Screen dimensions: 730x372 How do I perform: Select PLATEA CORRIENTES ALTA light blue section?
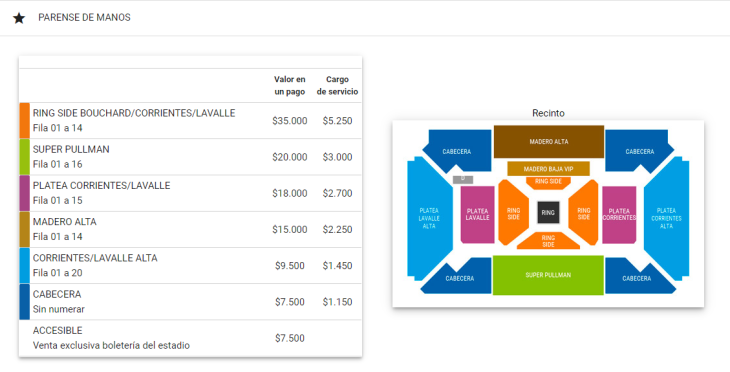(x=666, y=218)
